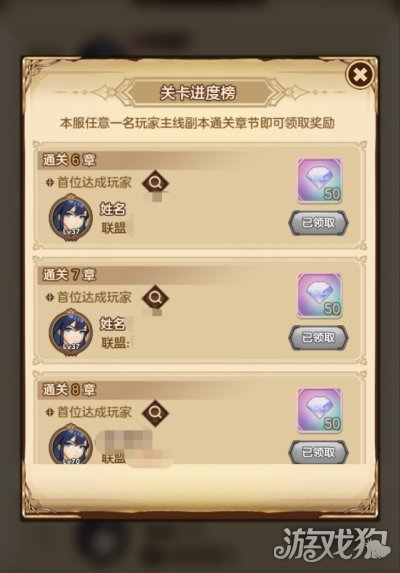Close the 关卡进度榜 panel
Image resolution: width=400 pixels, height=573 pixels.
point(360,75)
